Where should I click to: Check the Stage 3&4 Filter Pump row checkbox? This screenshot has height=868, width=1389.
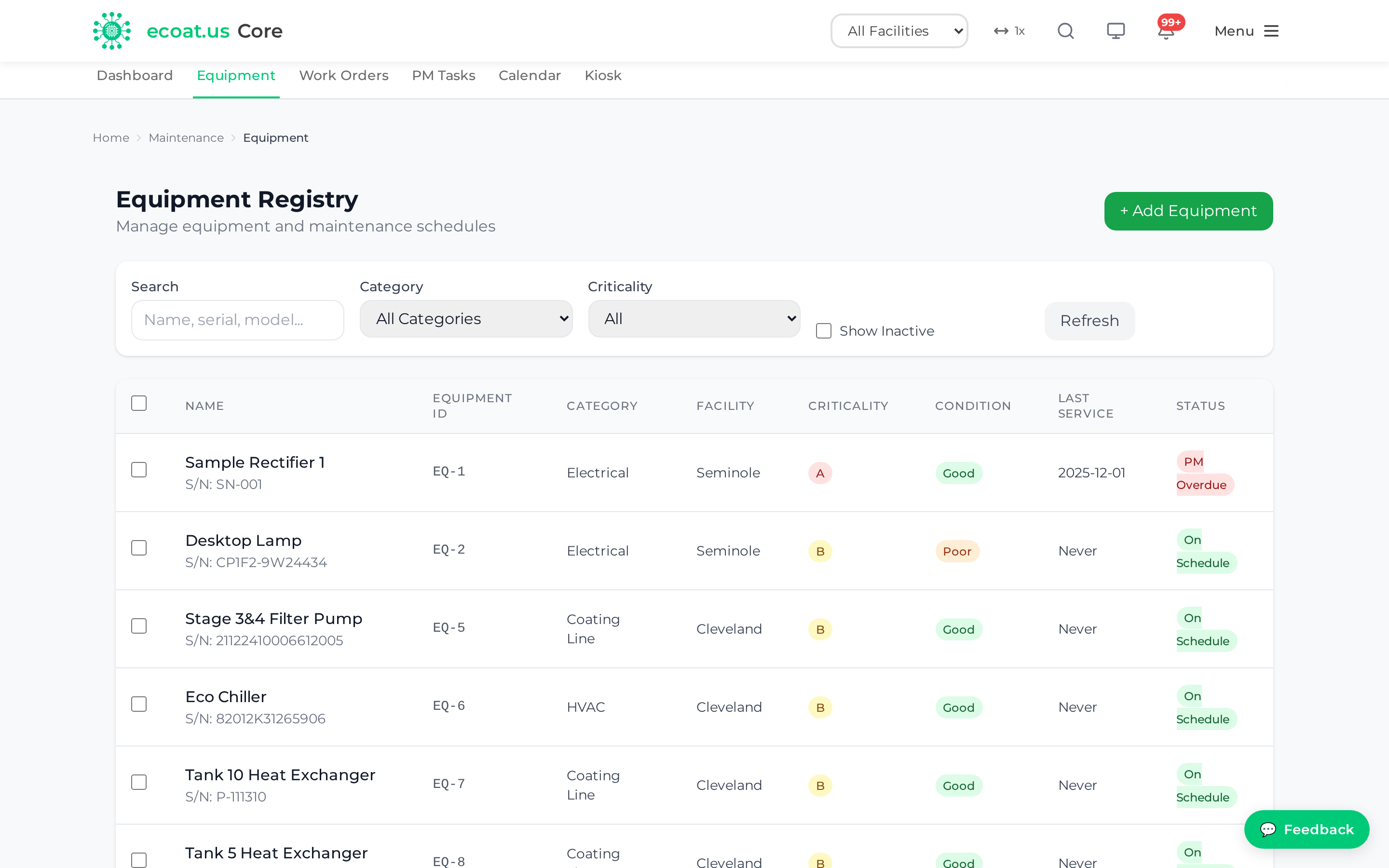139,626
